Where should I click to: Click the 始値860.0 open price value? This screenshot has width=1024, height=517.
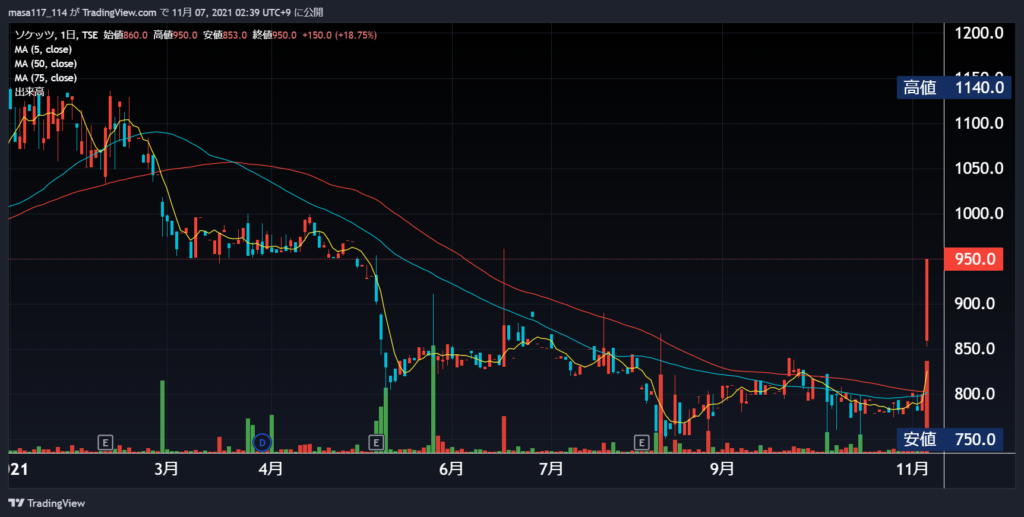coord(125,35)
